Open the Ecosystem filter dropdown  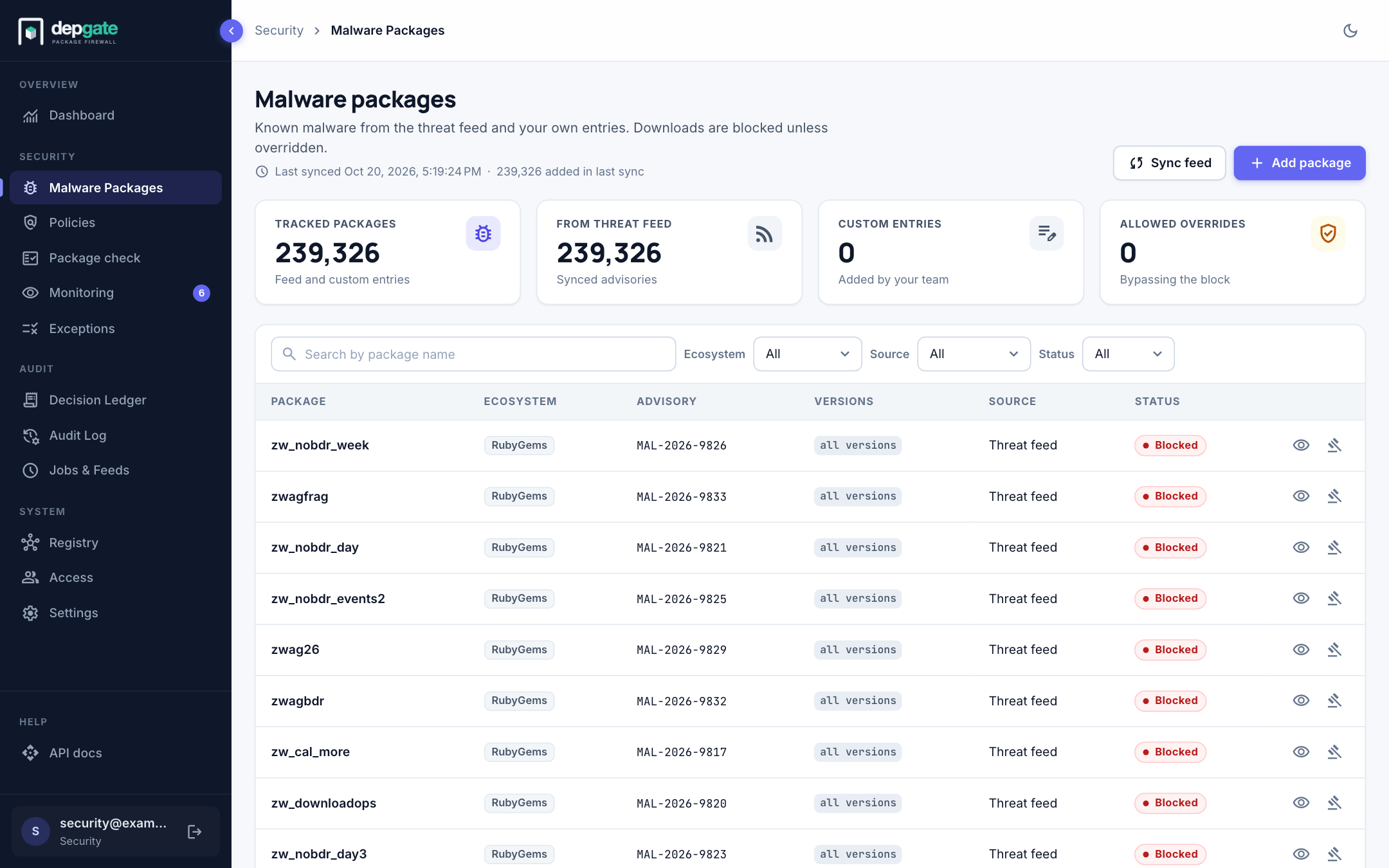pyautogui.click(x=807, y=354)
